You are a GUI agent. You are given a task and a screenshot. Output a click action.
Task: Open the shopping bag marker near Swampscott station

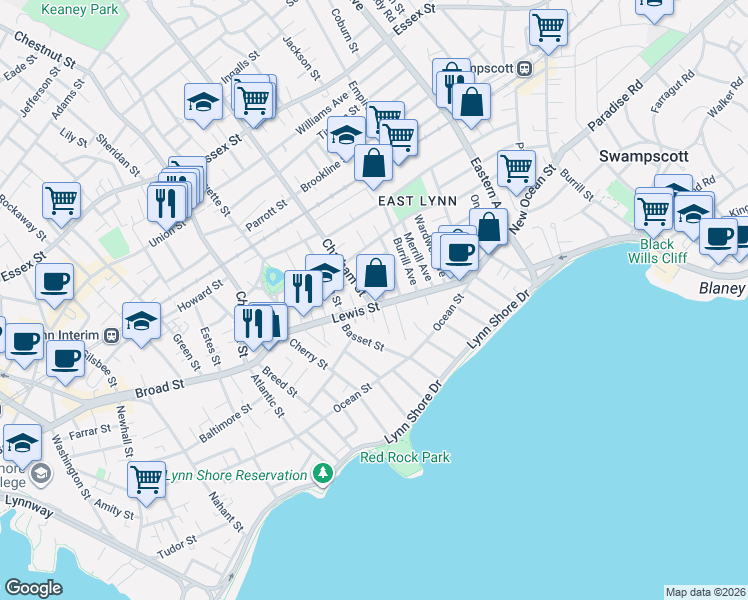(x=471, y=105)
